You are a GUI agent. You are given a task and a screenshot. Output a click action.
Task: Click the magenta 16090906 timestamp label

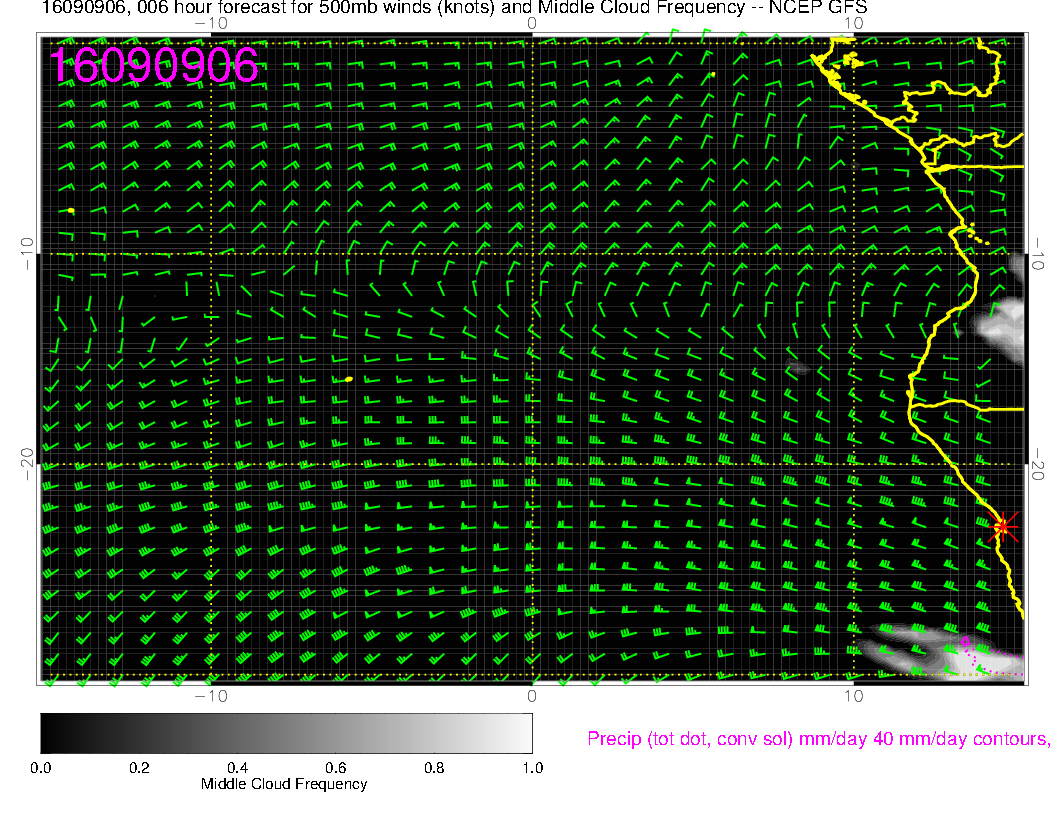154,65
